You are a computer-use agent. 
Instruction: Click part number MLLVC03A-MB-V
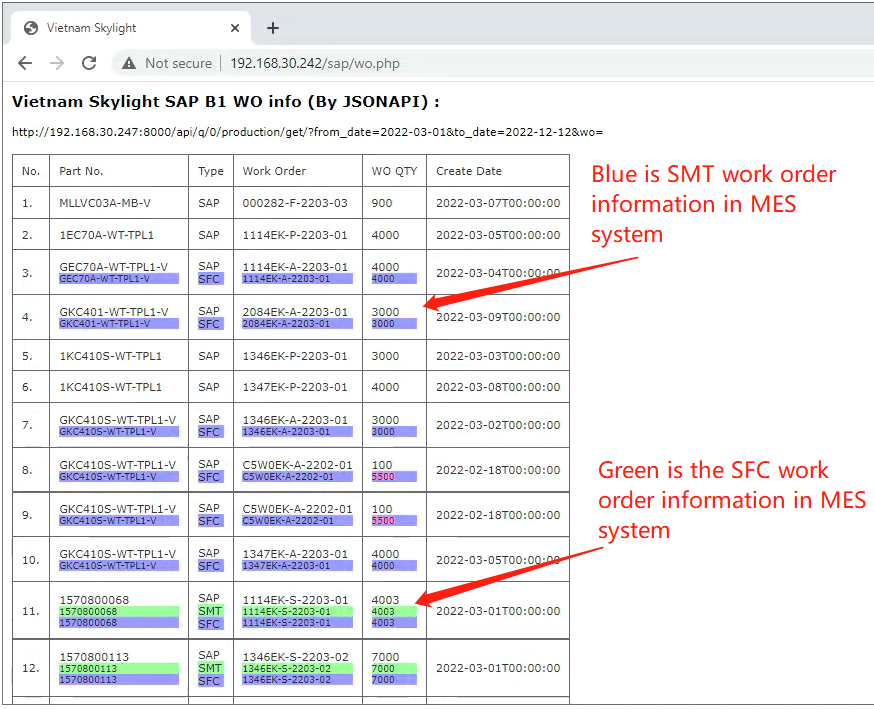(105, 203)
